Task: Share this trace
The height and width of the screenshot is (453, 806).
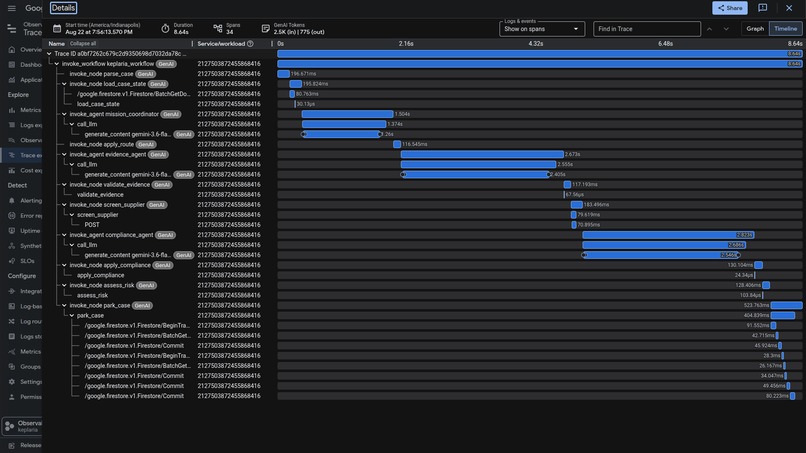Action: tap(729, 8)
